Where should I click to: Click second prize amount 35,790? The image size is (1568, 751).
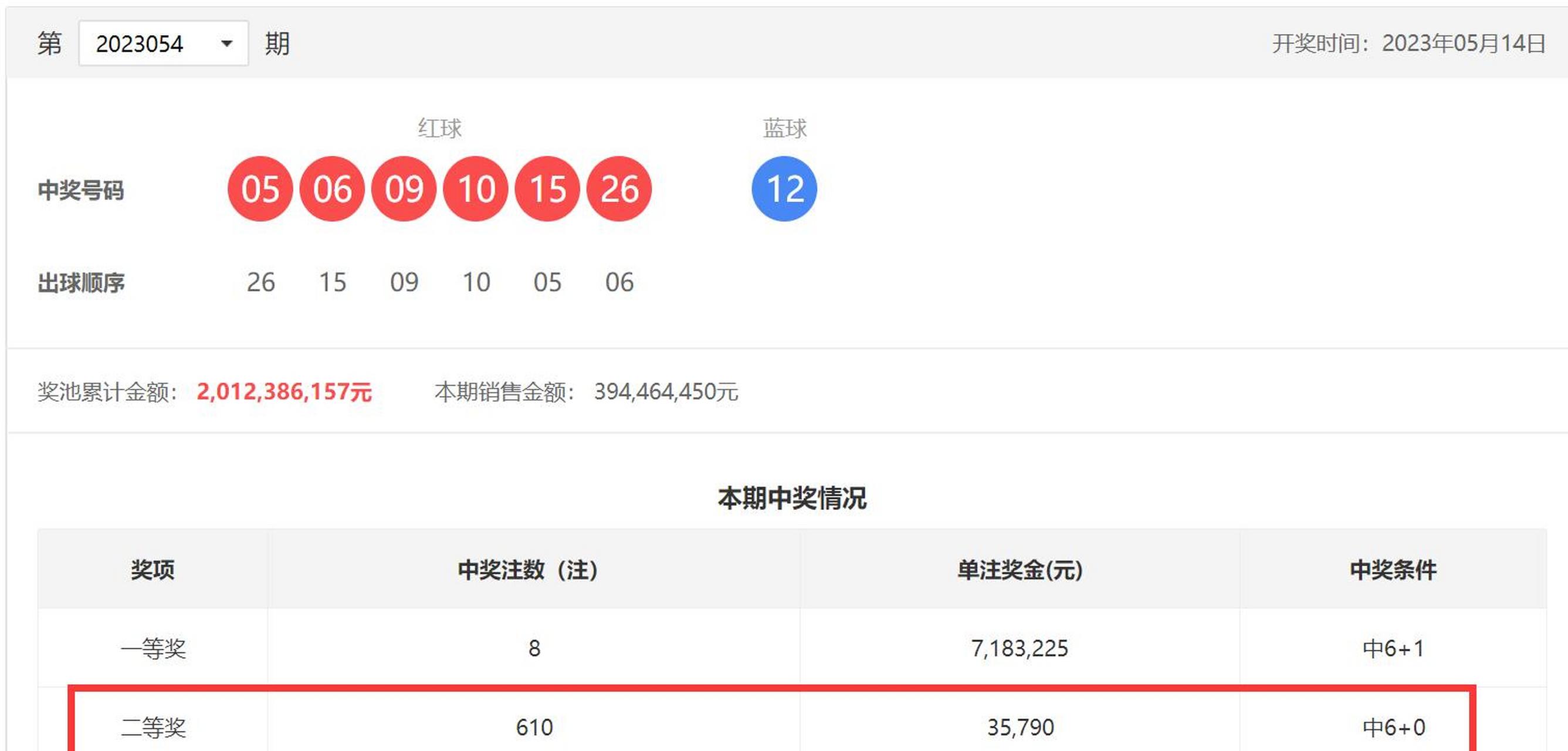[x=1020, y=728]
